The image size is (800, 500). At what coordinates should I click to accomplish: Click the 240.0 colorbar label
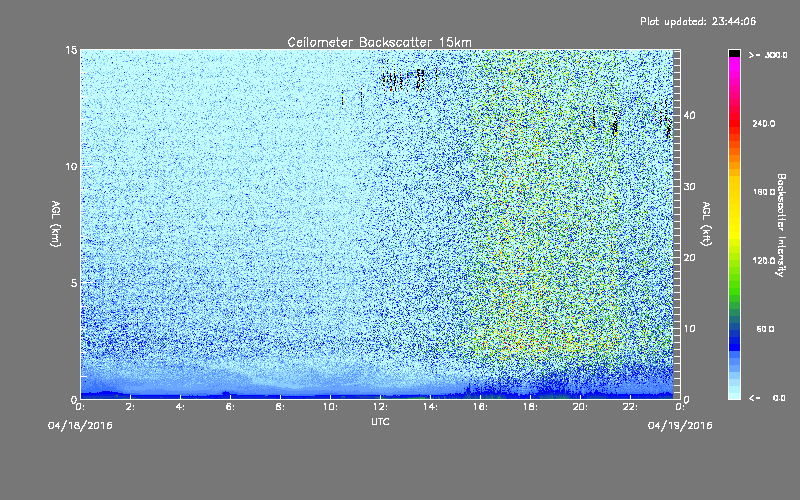[764, 123]
